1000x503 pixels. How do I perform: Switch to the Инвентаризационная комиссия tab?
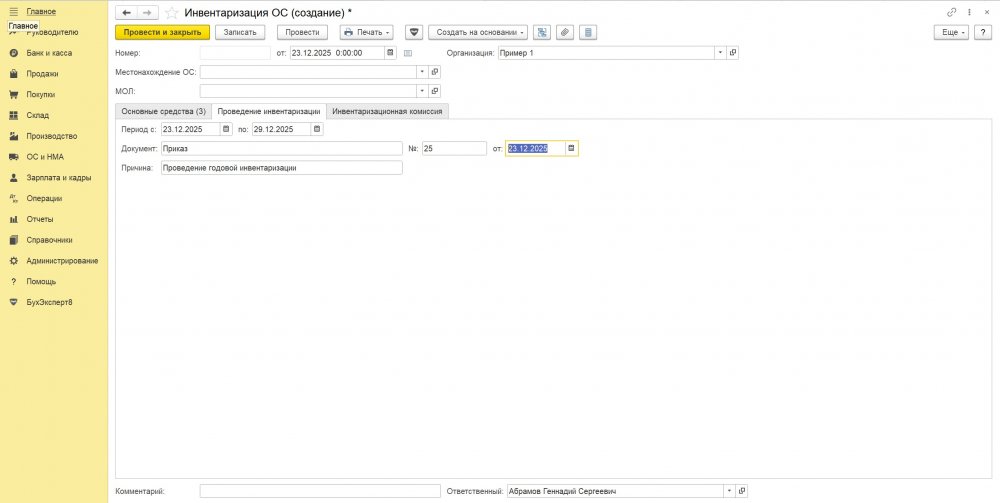pyautogui.click(x=388, y=111)
